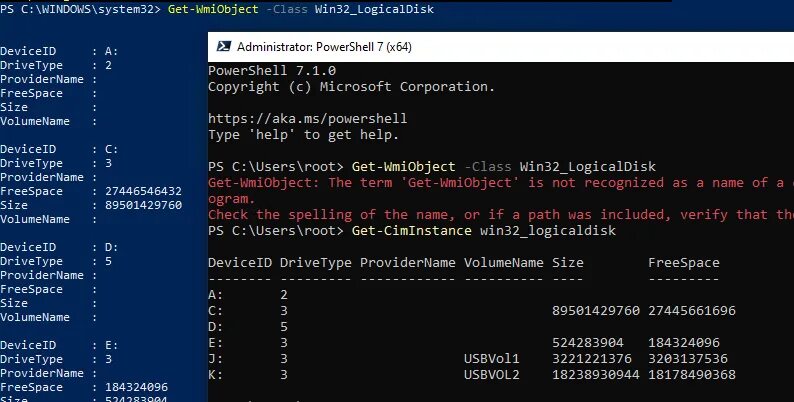Click the C: drive size value 89501429760
This screenshot has width=794, height=402.
coord(596,311)
